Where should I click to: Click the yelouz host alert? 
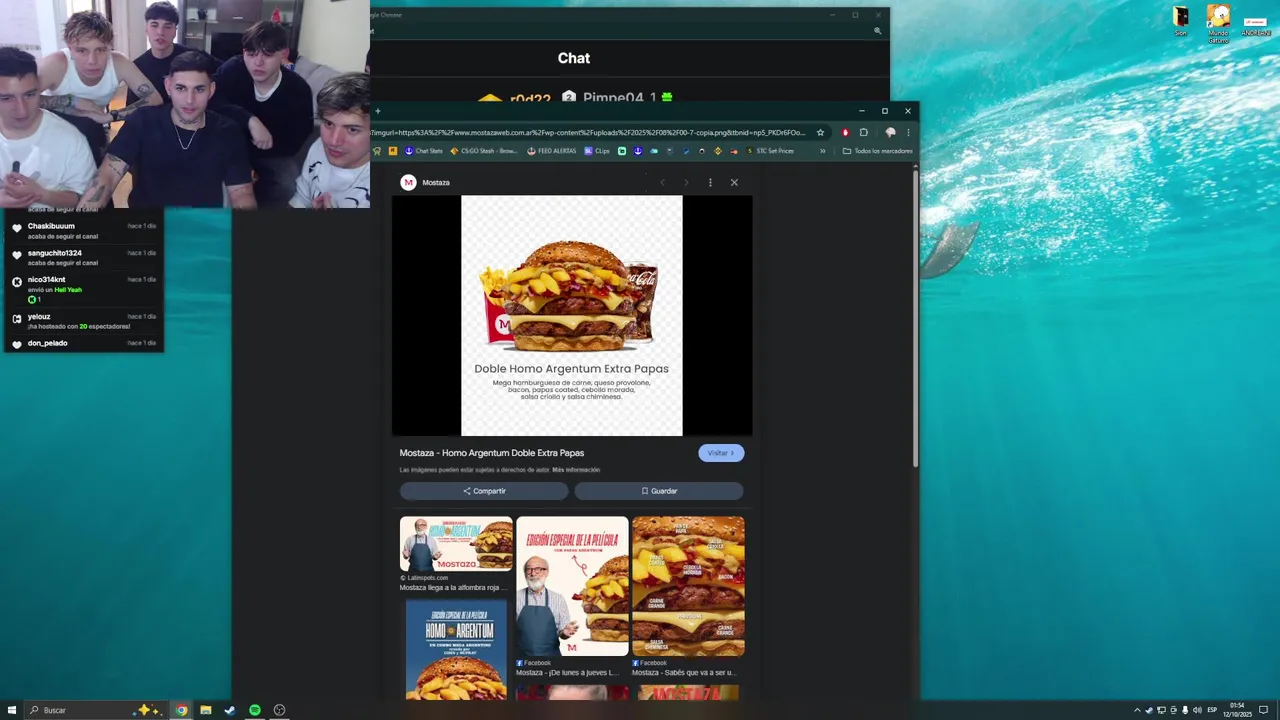tap(83, 321)
